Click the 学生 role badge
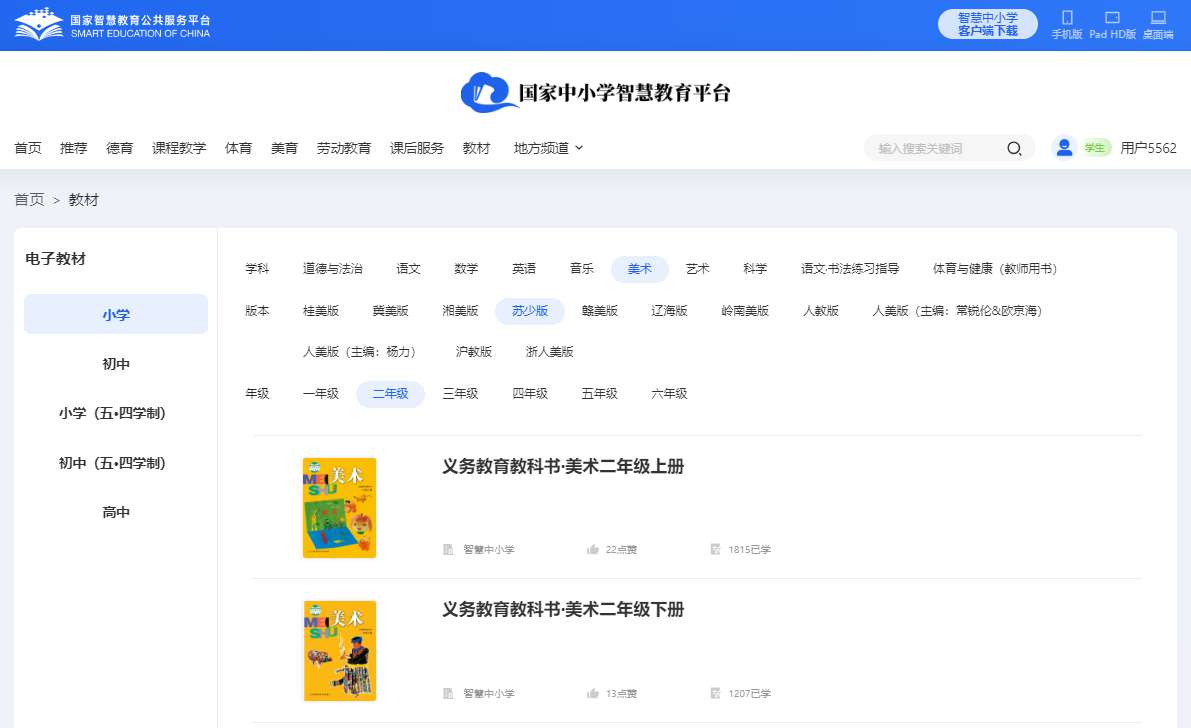This screenshot has width=1191, height=728. (x=1095, y=148)
